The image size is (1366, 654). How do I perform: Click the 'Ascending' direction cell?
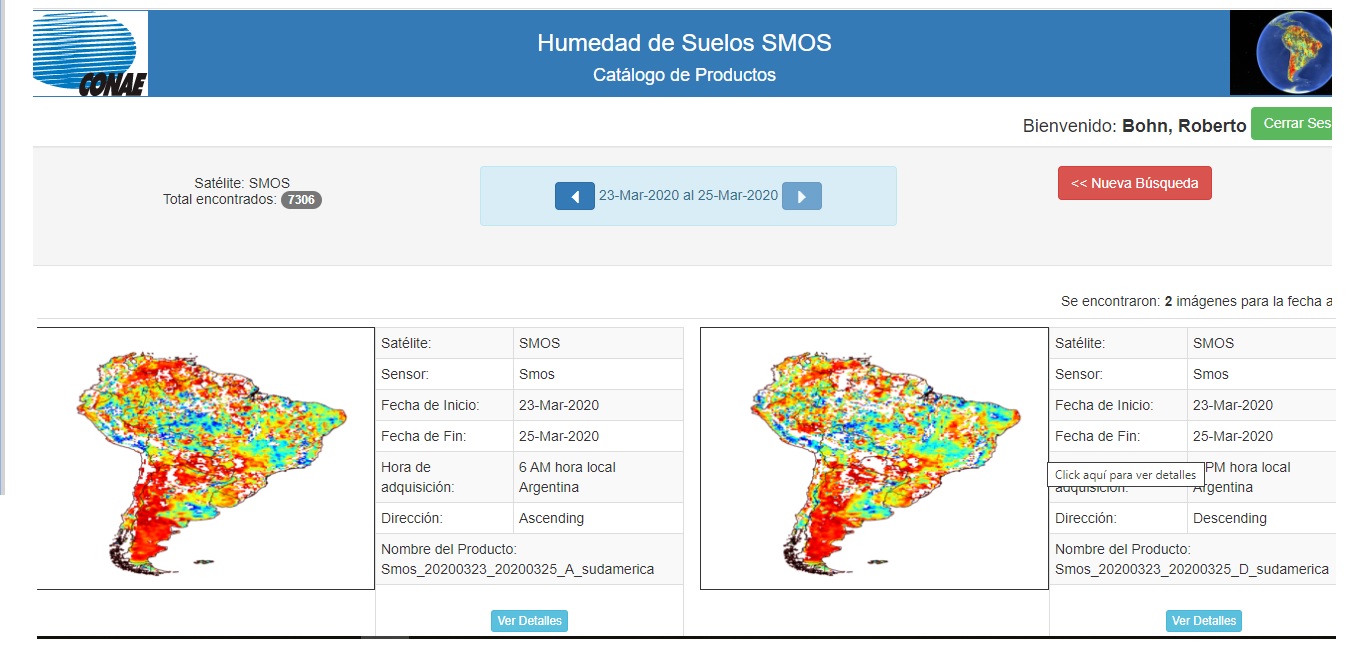(598, 518)
